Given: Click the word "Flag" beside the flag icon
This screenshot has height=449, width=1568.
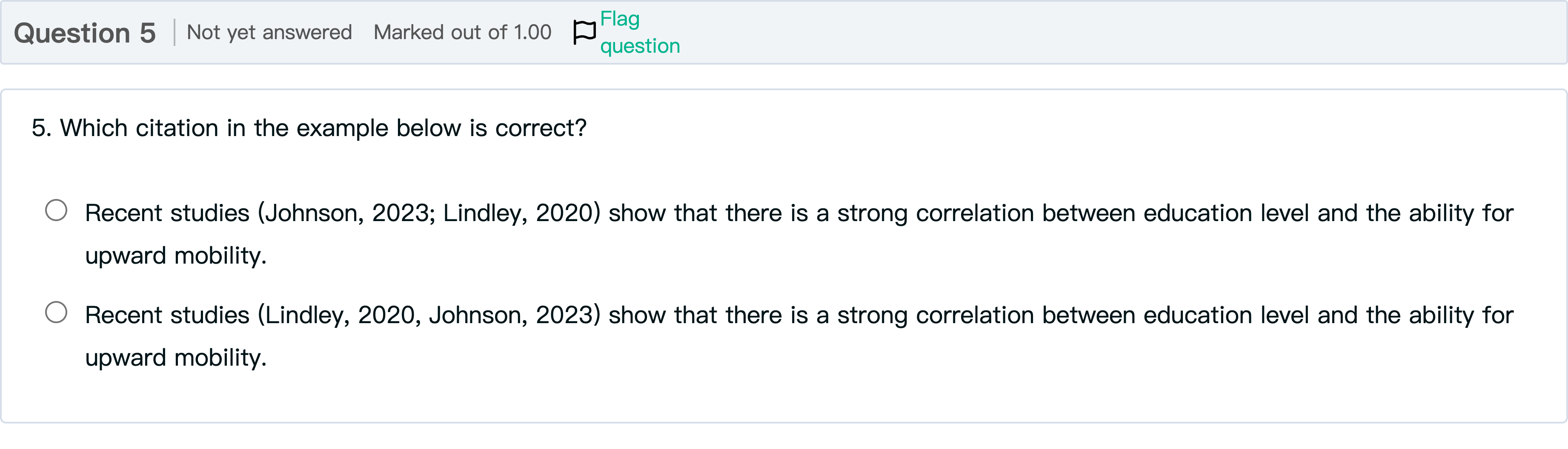Looking at the screenshot, I should pos(620,19).
